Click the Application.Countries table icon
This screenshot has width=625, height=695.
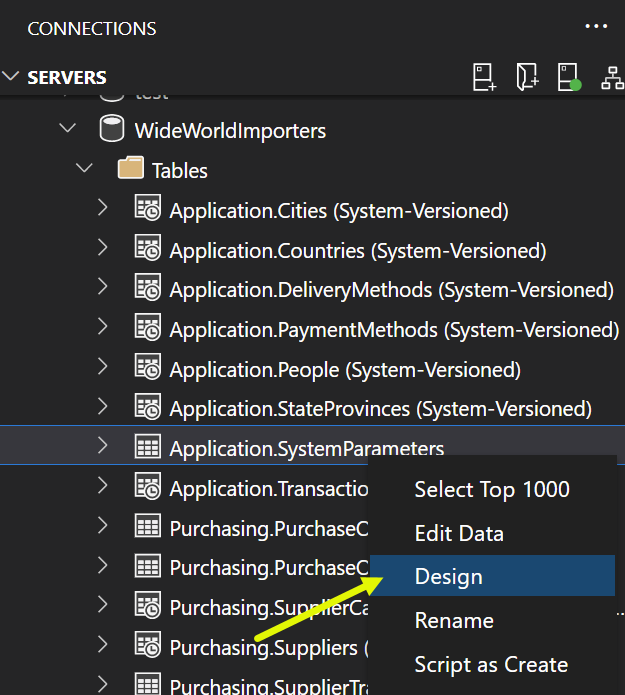[148, 247]
